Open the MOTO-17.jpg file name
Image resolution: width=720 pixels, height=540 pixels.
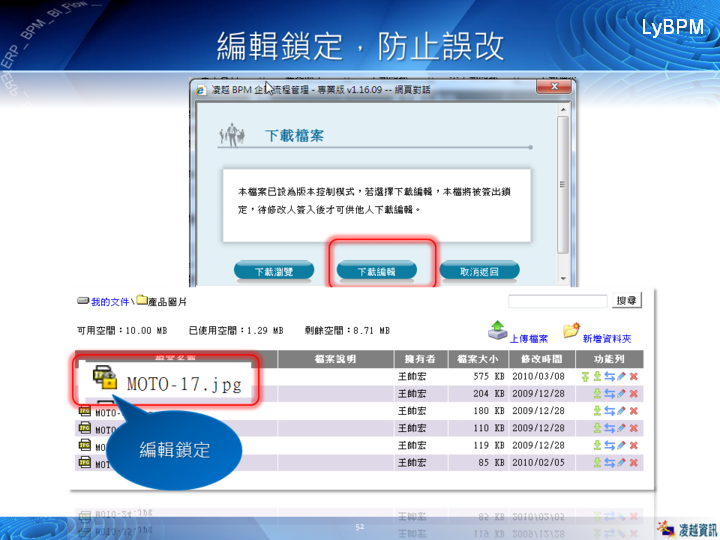tap(184, 384)
